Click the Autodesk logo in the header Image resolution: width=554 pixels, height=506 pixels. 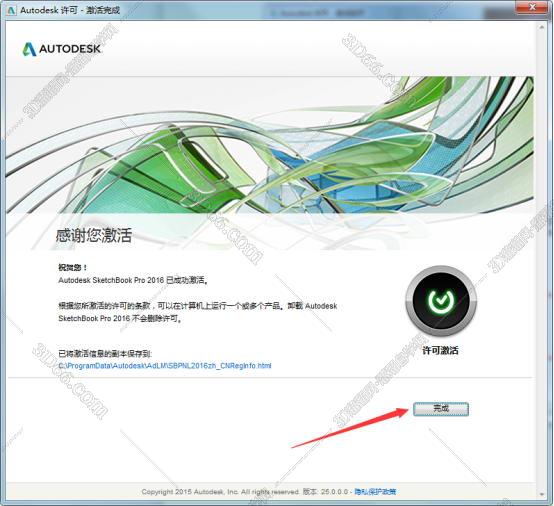[x=62, y=49]
